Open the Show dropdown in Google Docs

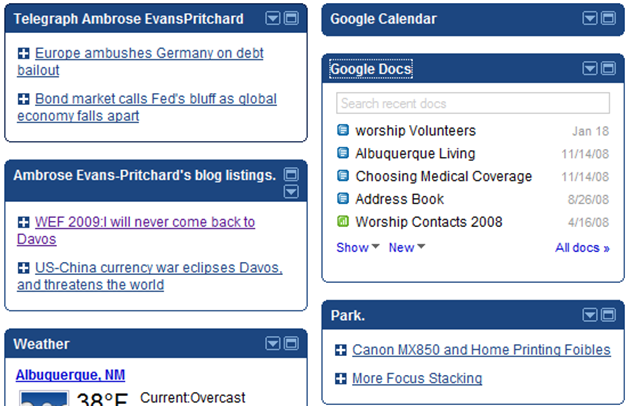[x=358, y=247]
